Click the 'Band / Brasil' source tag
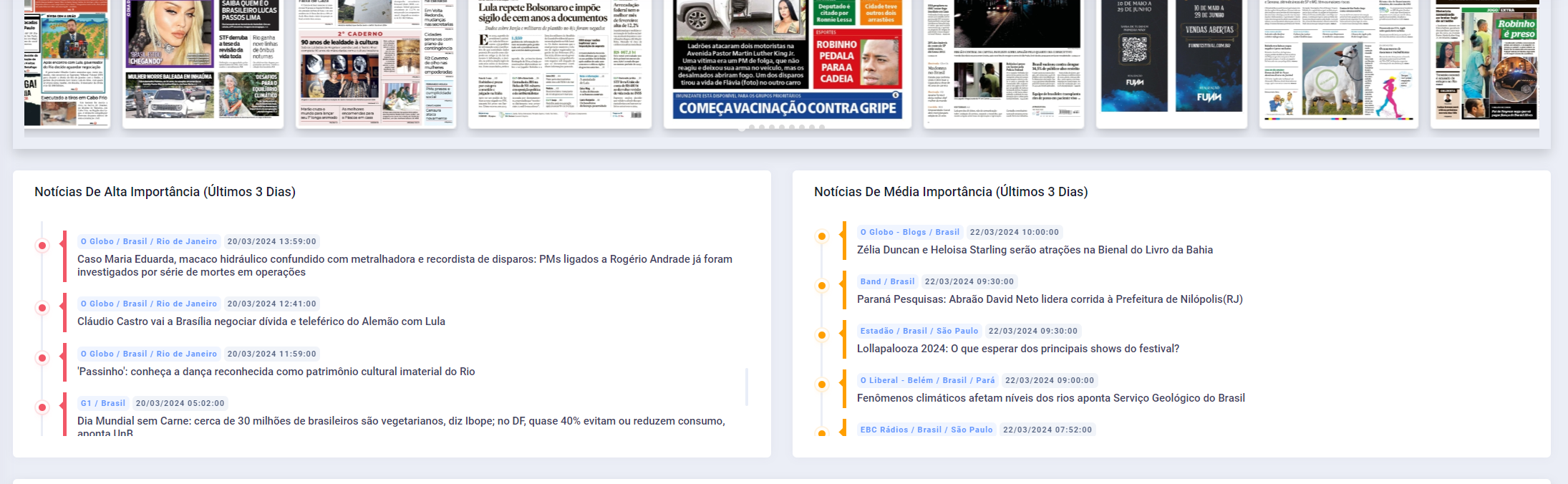This screenshot has height=484, width=1568. click(x=888, y=281)
